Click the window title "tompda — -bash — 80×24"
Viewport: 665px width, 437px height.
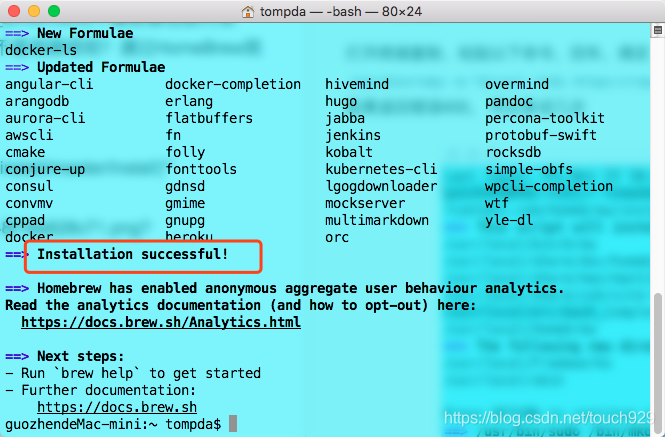click(x=341, y=11)
